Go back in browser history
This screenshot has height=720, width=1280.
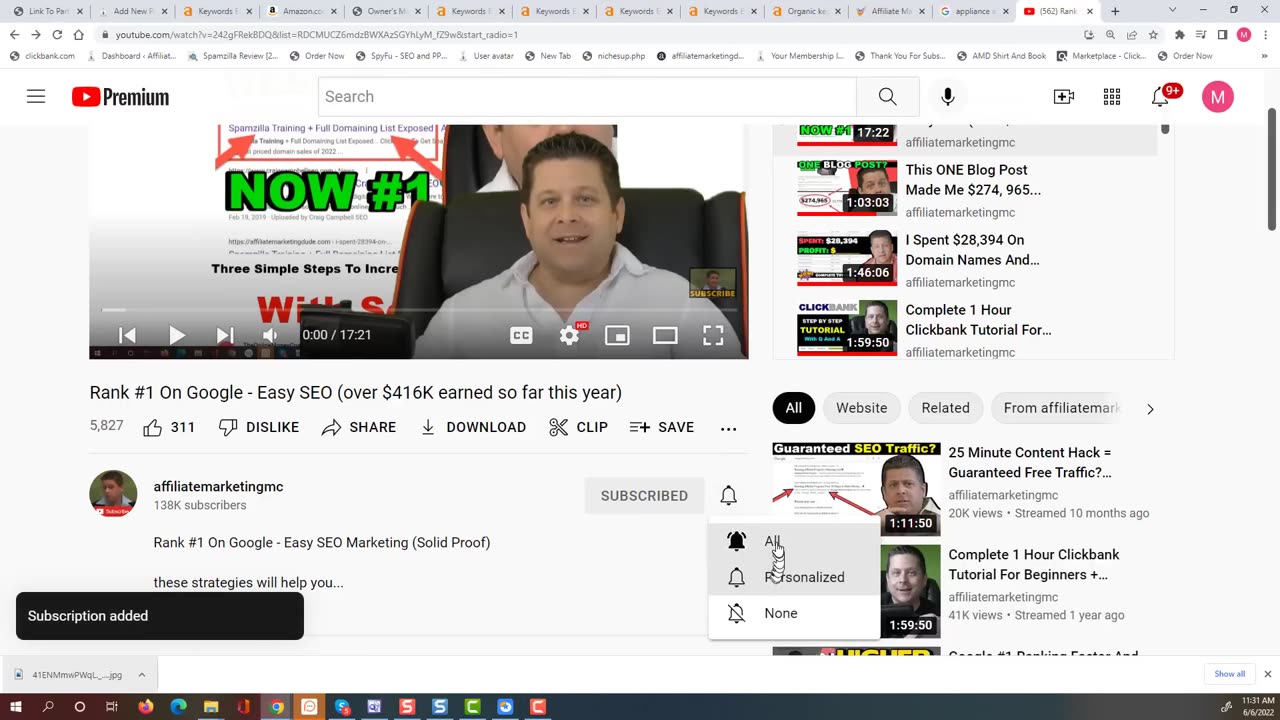(14, 34)
